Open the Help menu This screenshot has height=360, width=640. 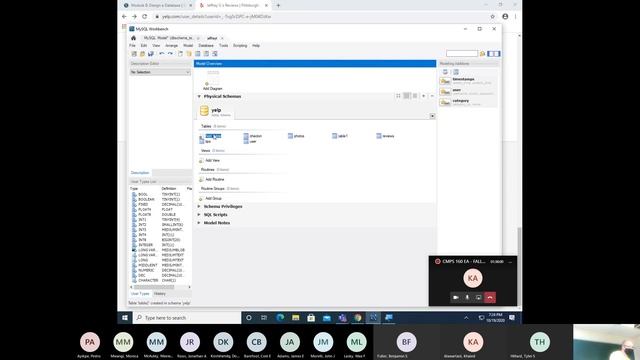[x=256, y=46]
